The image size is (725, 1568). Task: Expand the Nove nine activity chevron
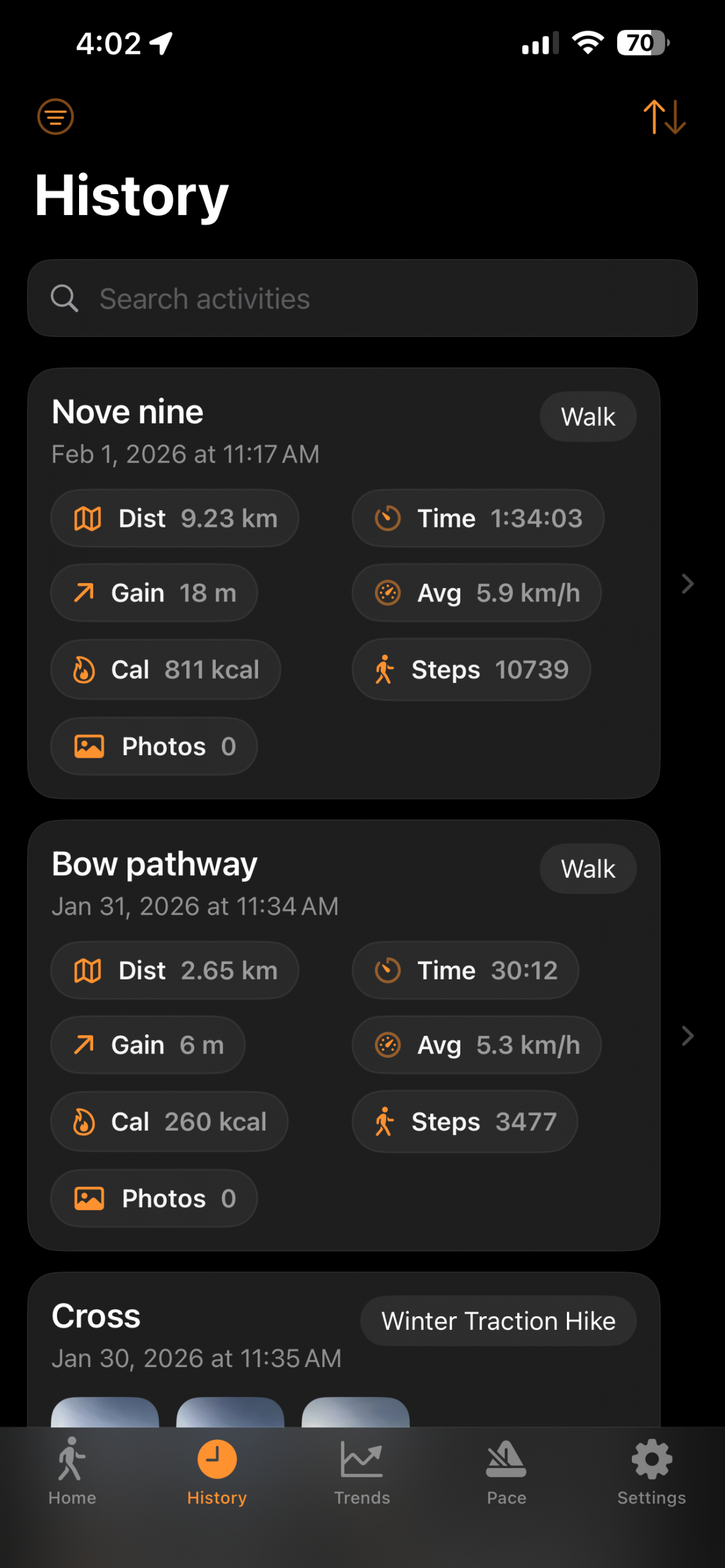pos(688,584)
